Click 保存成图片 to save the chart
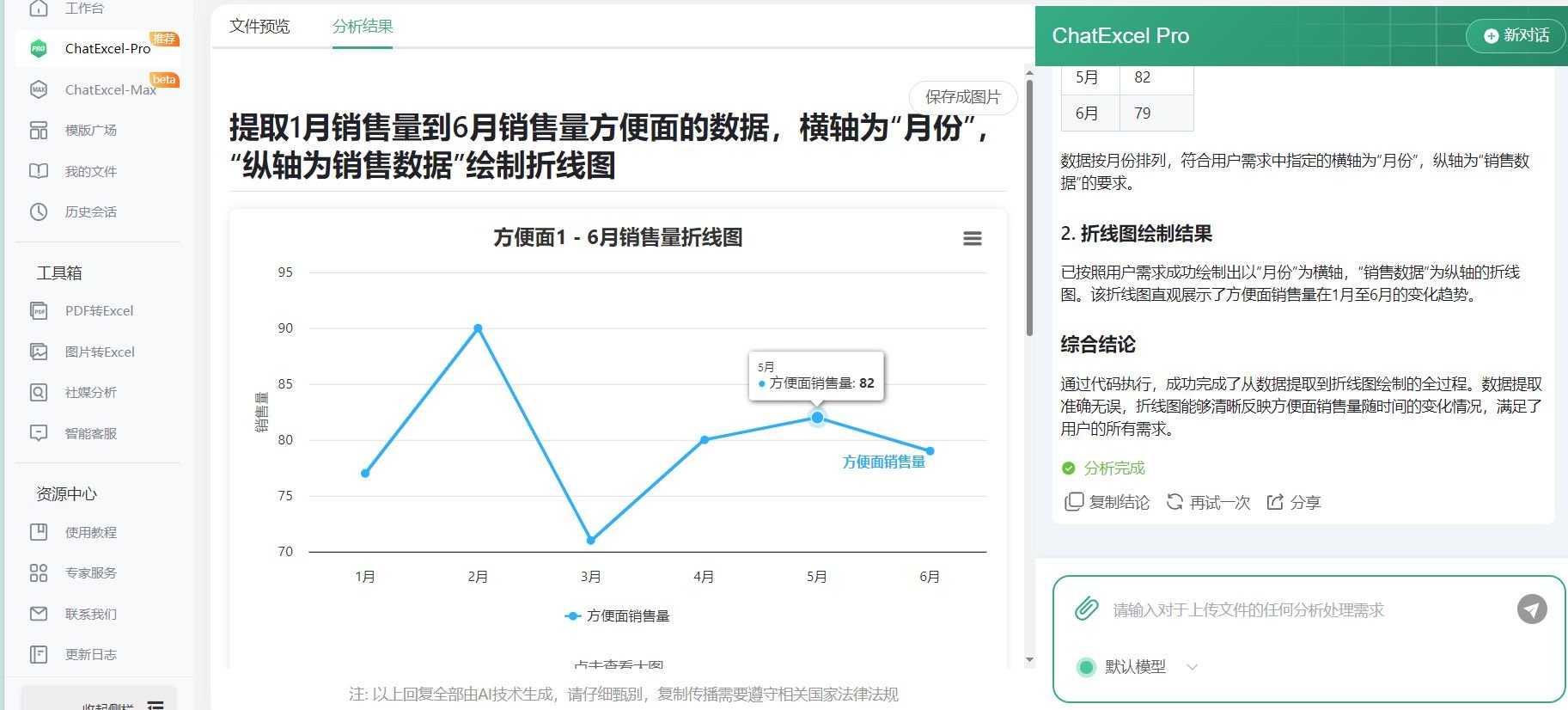Screen dimensions: 1568x710 click(x=962, y=97)
